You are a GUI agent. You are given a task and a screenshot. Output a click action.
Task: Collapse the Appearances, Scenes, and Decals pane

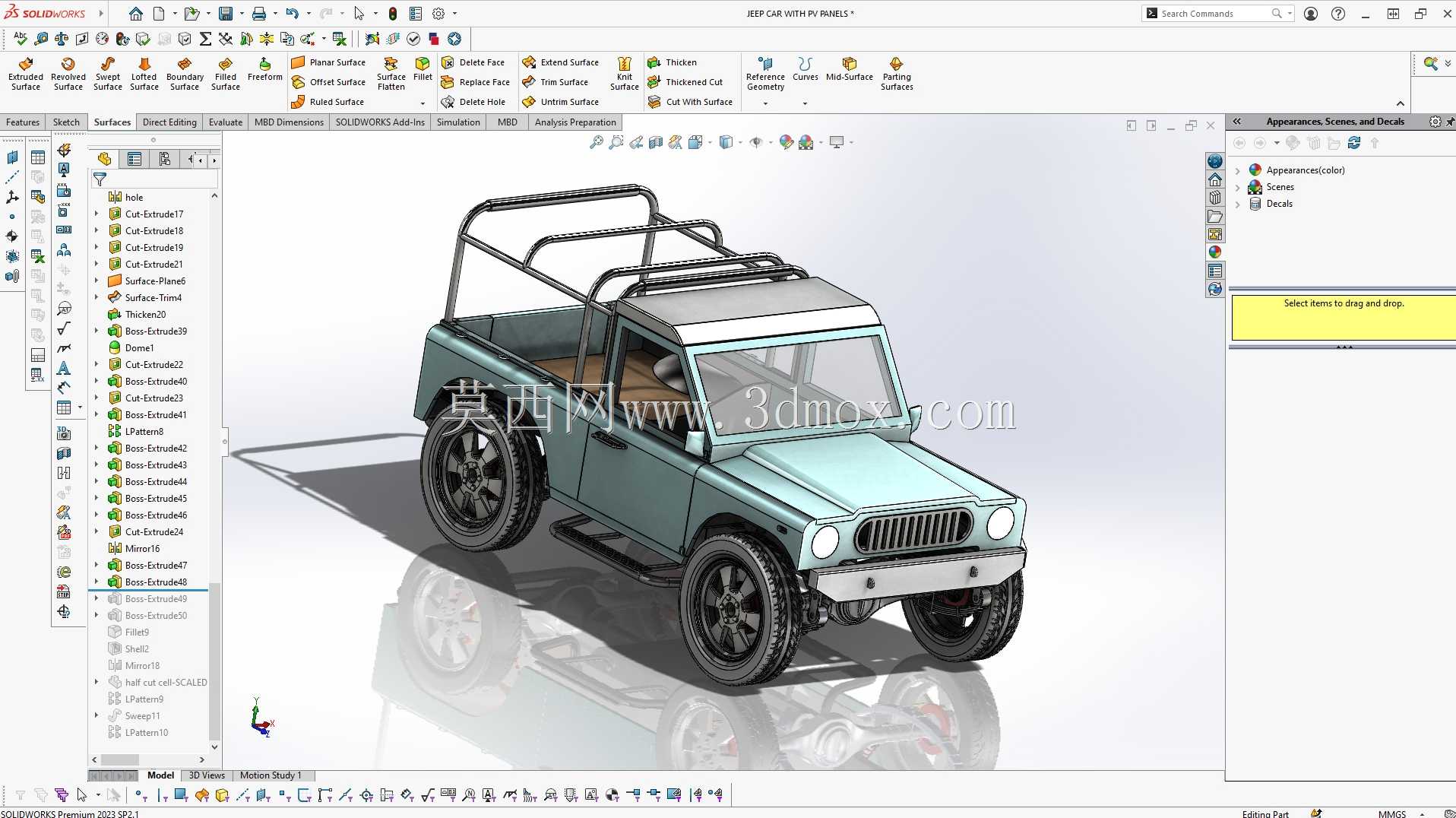click(x=1237, y=122)
